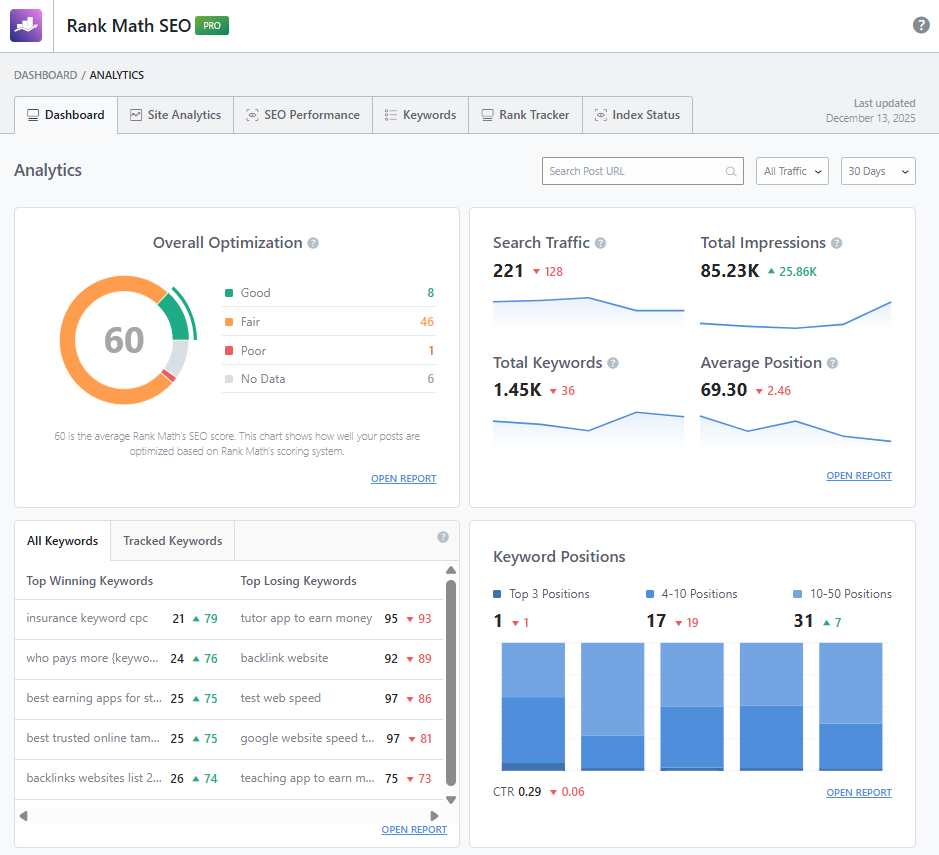Click into the Search Post URL field
This screenshot has height=855, width=939.
643,171
